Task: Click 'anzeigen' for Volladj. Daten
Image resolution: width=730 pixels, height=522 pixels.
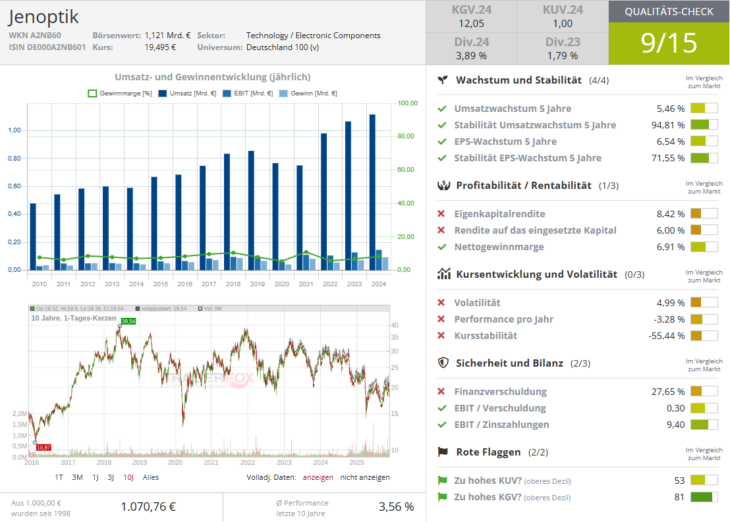Action: 316,477
